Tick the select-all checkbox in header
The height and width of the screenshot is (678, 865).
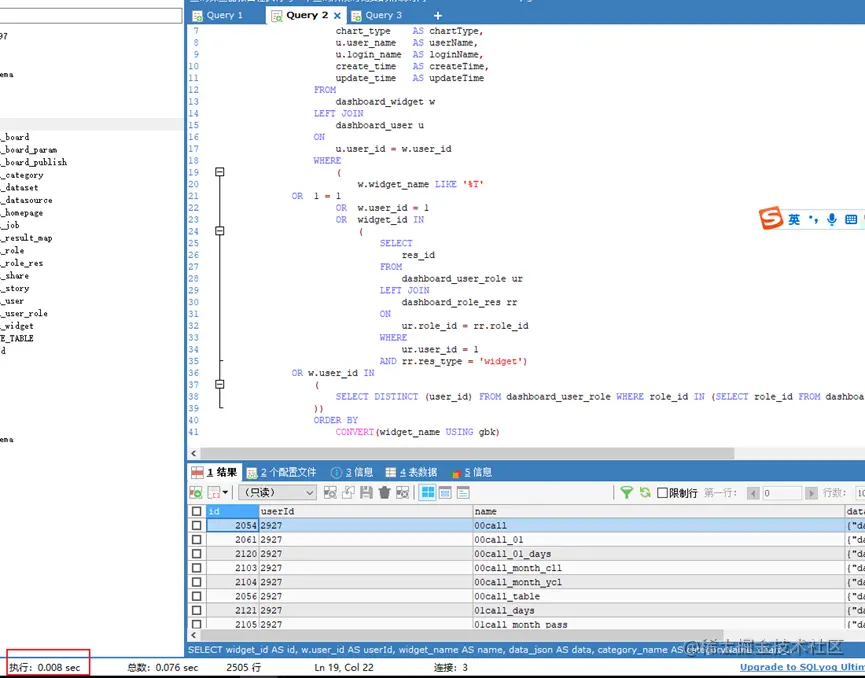(x=197, y=511)
